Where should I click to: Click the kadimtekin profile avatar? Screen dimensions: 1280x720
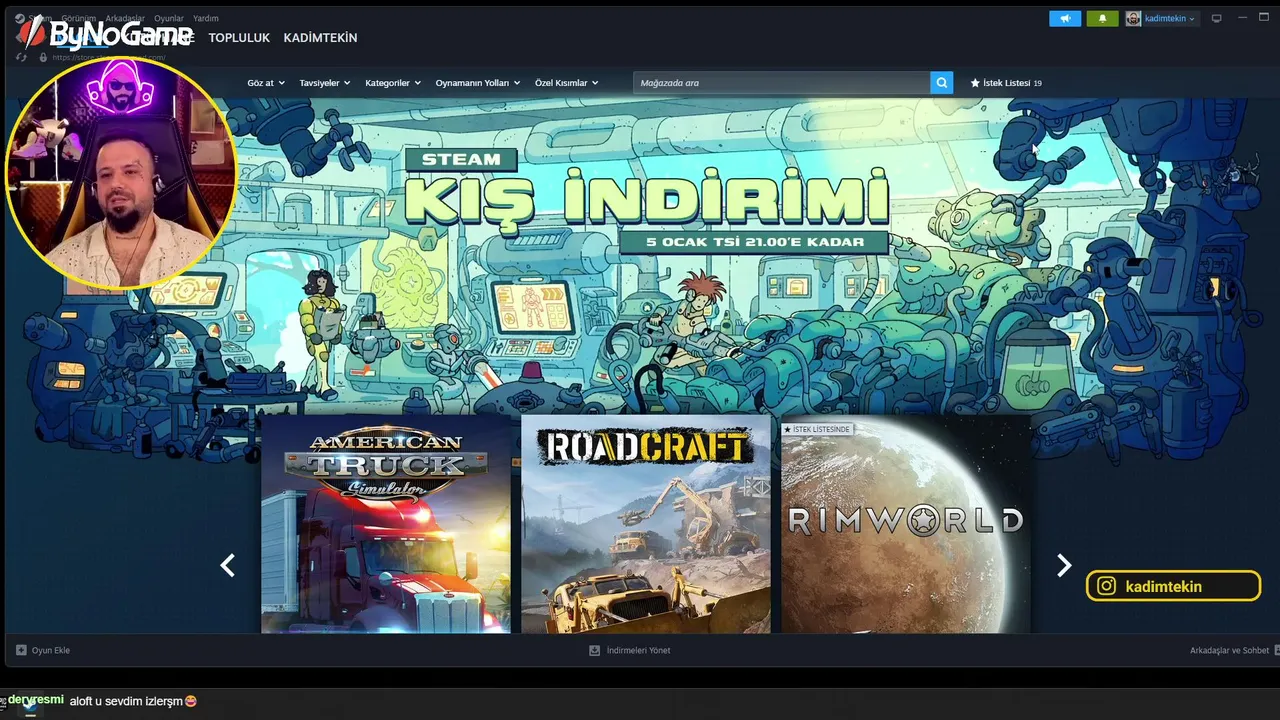[1133, 18]
